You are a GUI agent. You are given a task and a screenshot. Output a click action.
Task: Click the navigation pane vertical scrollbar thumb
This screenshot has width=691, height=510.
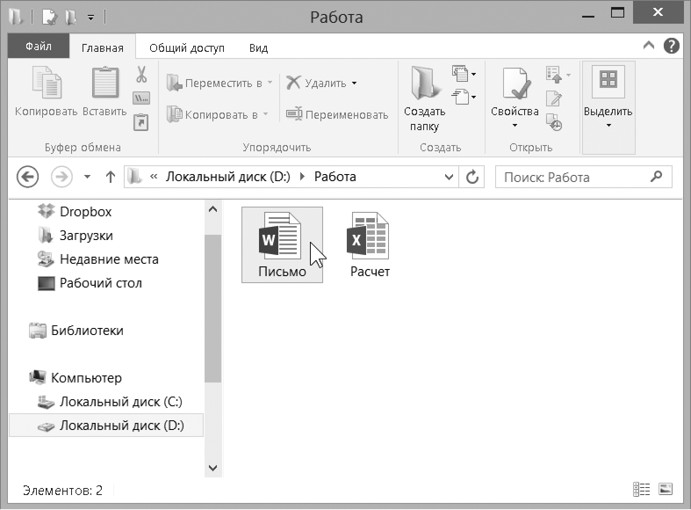212,308
